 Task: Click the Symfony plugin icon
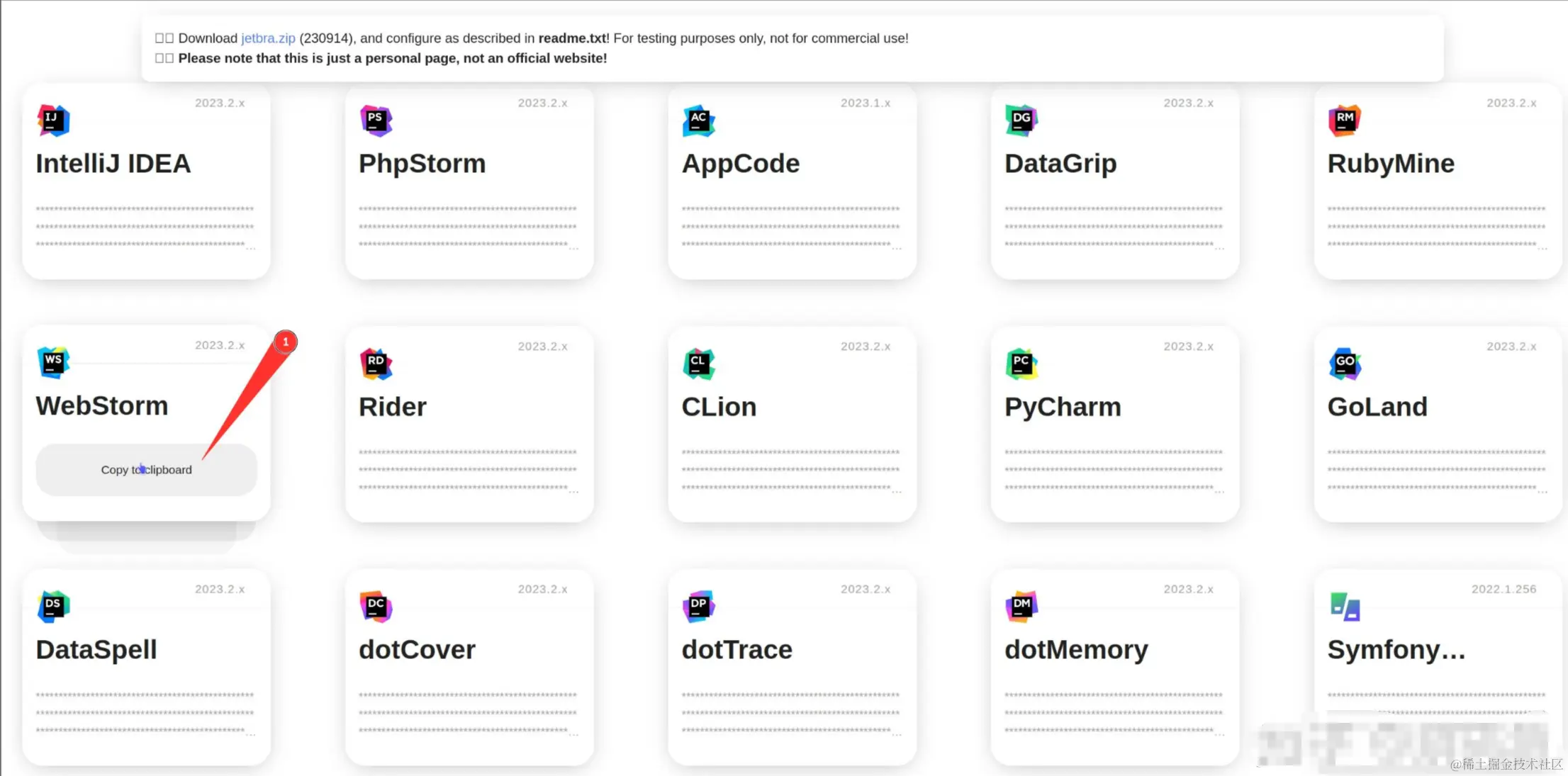coord(1345,607)
